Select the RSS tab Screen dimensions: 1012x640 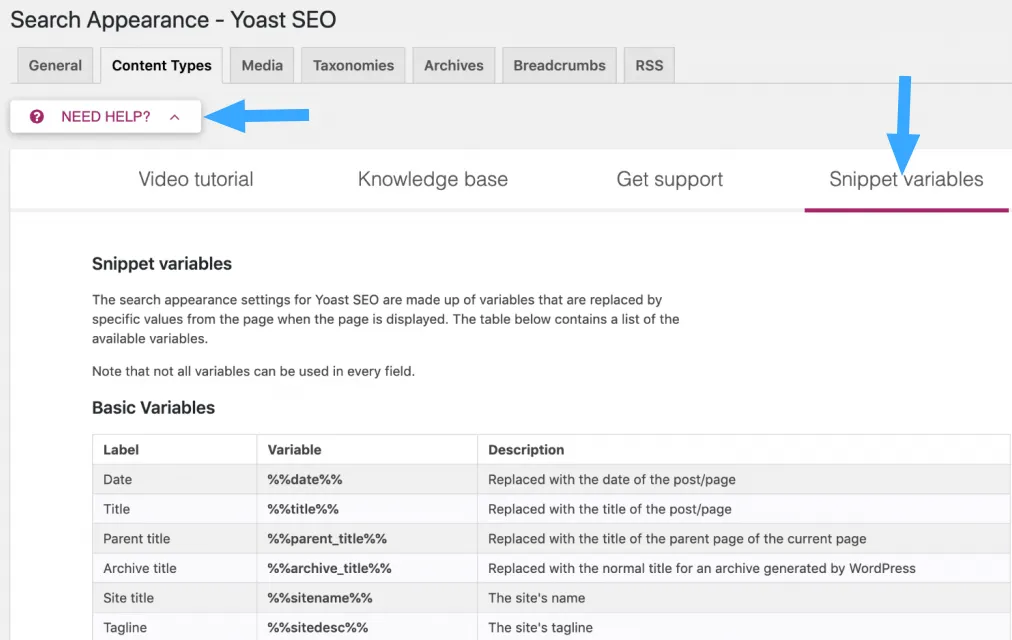648,64
